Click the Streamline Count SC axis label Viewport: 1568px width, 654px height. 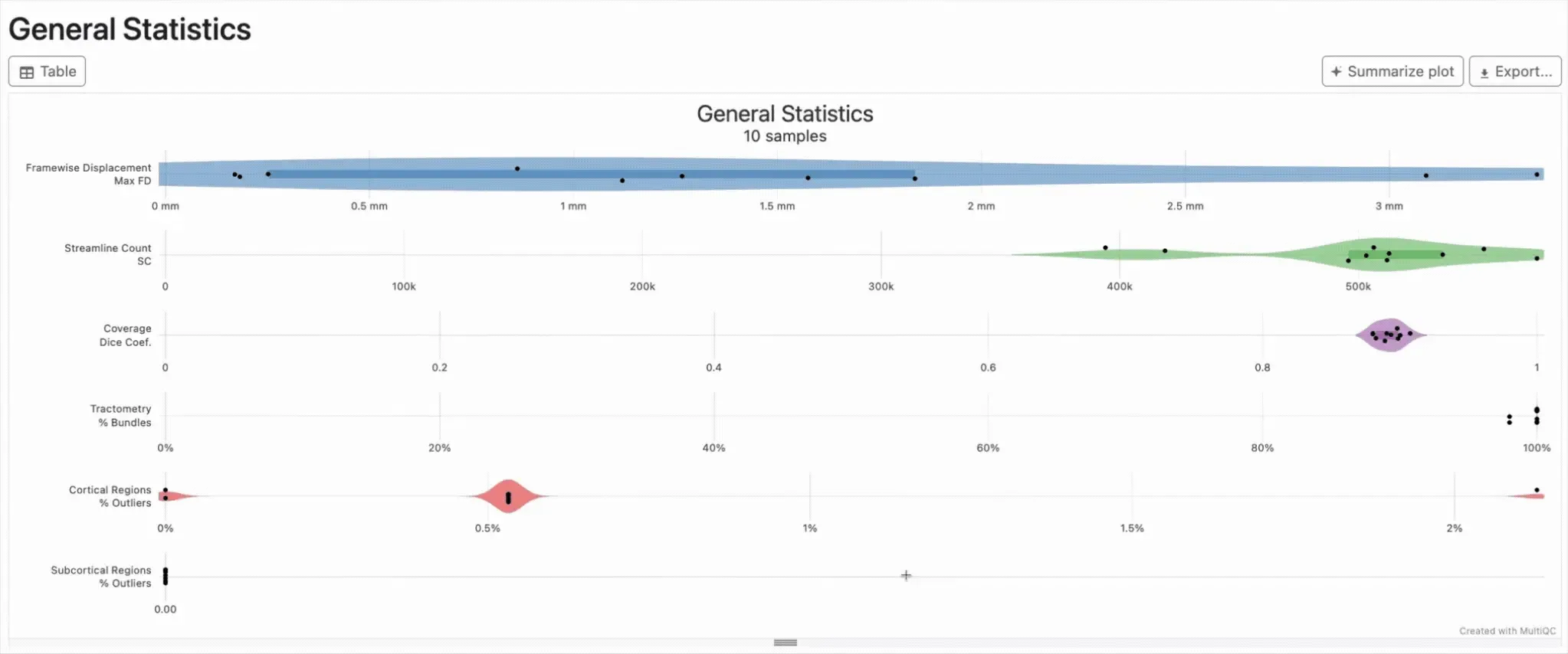click(107, 254)
